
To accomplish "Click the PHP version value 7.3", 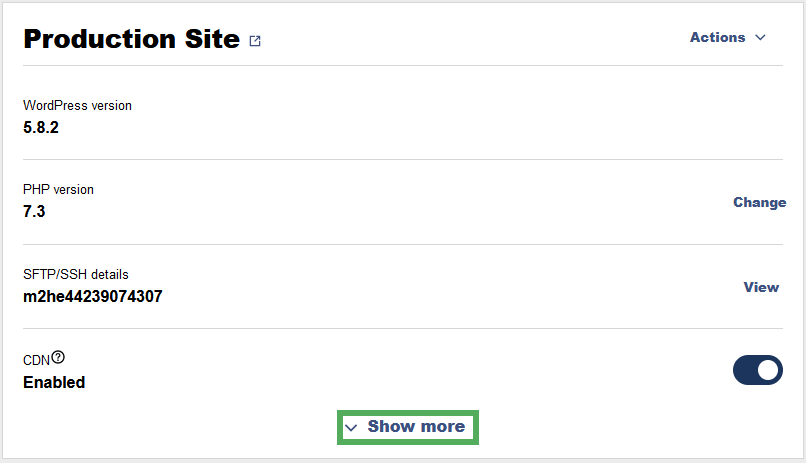I will 34,212.
